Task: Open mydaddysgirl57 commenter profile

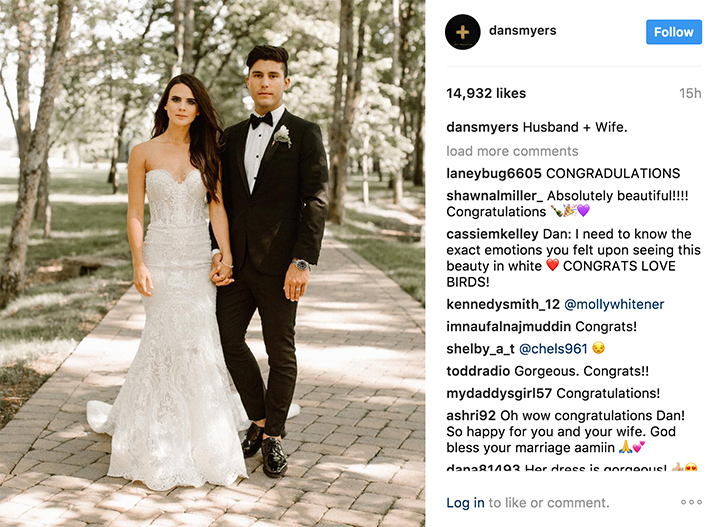Action: coord(499,393)
